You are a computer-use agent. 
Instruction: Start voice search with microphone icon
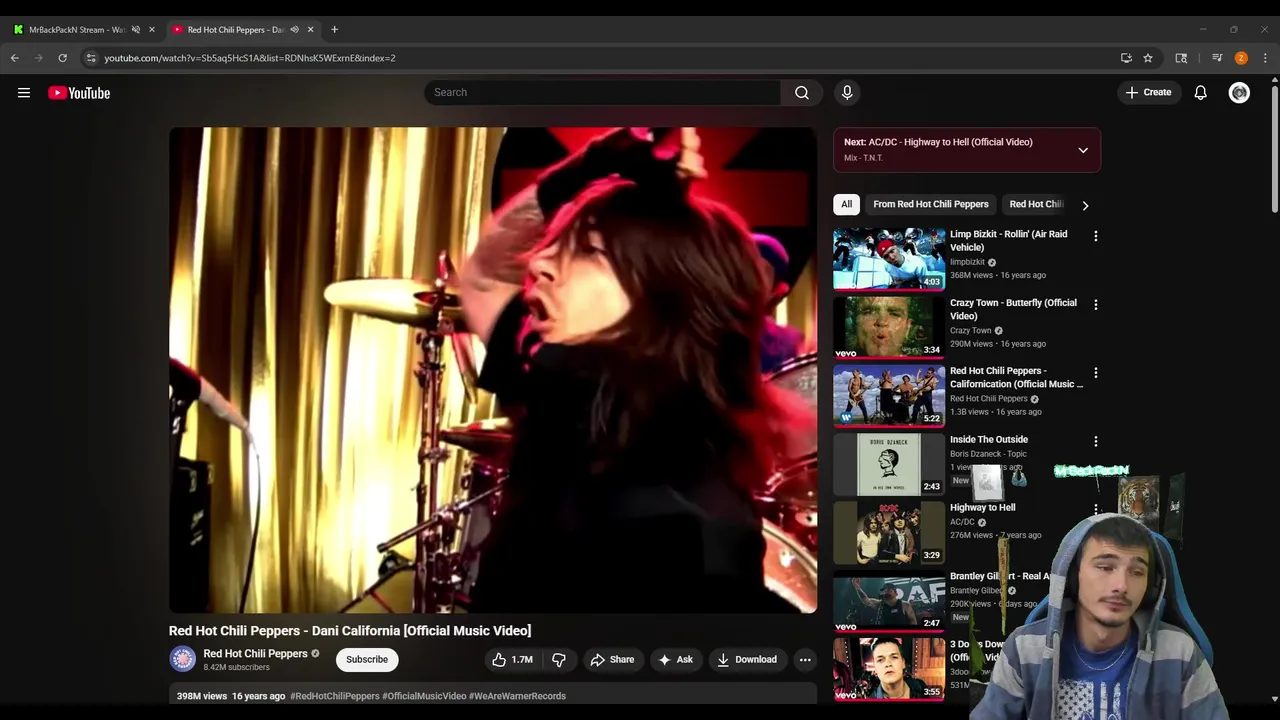(x=847, y=93)
